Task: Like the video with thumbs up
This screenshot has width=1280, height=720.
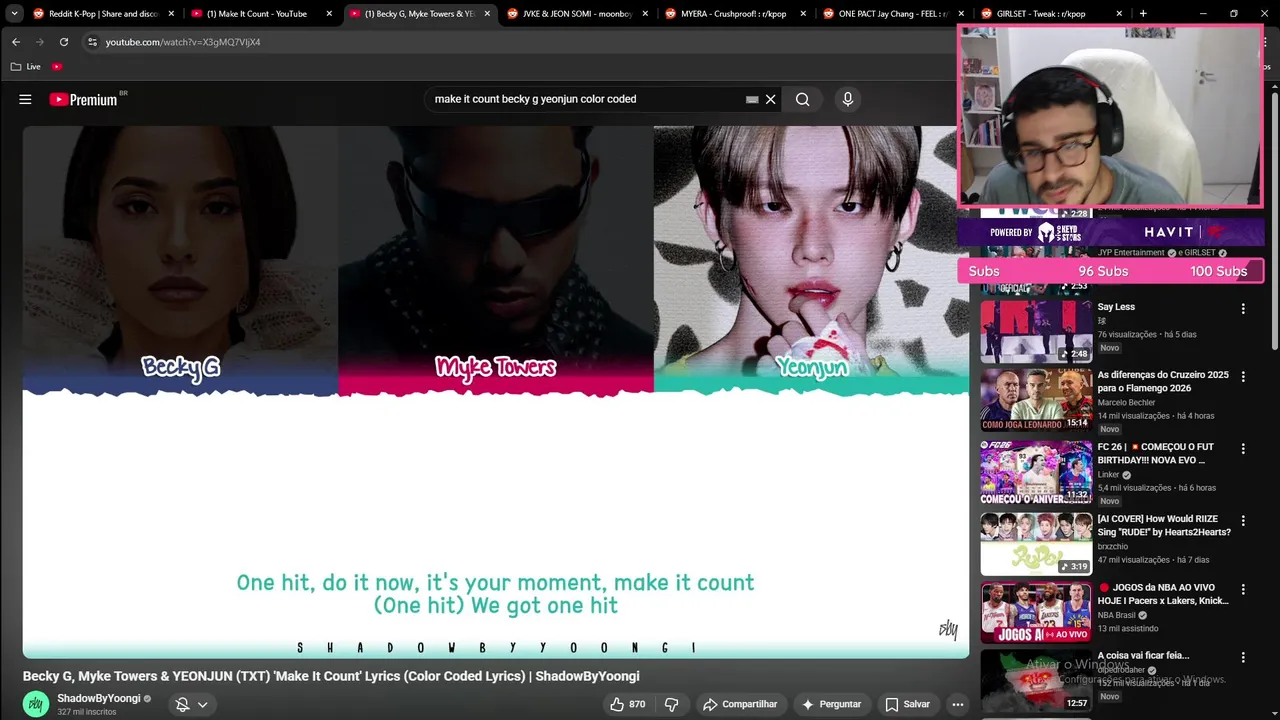Action: pos(628,704)
